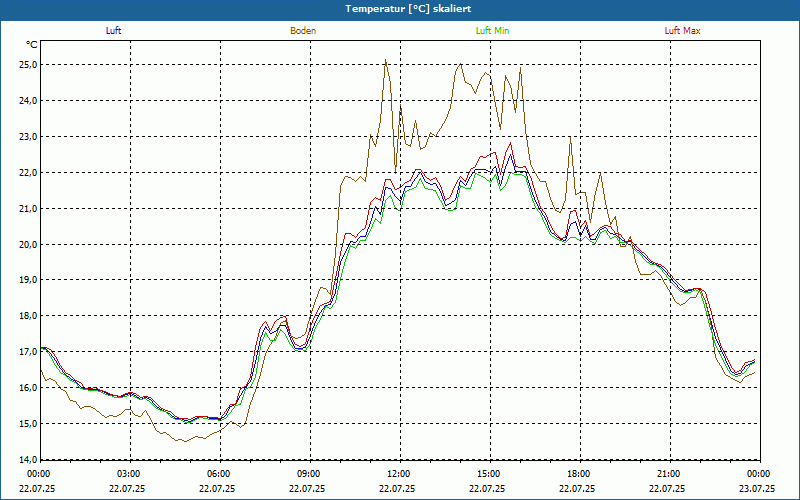Click the 14,0 y-axis value
This screenshot has height=500, width=800.
click(x=29, y=459)
